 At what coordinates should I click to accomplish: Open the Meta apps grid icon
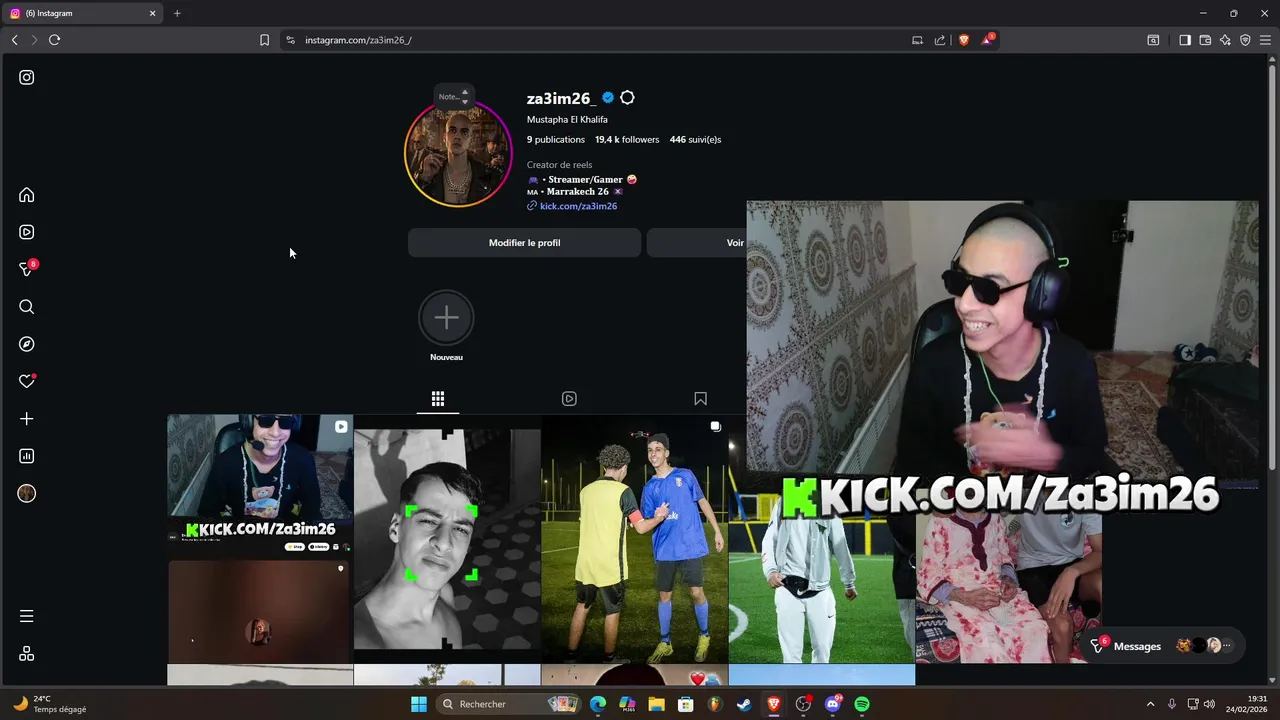27,653
